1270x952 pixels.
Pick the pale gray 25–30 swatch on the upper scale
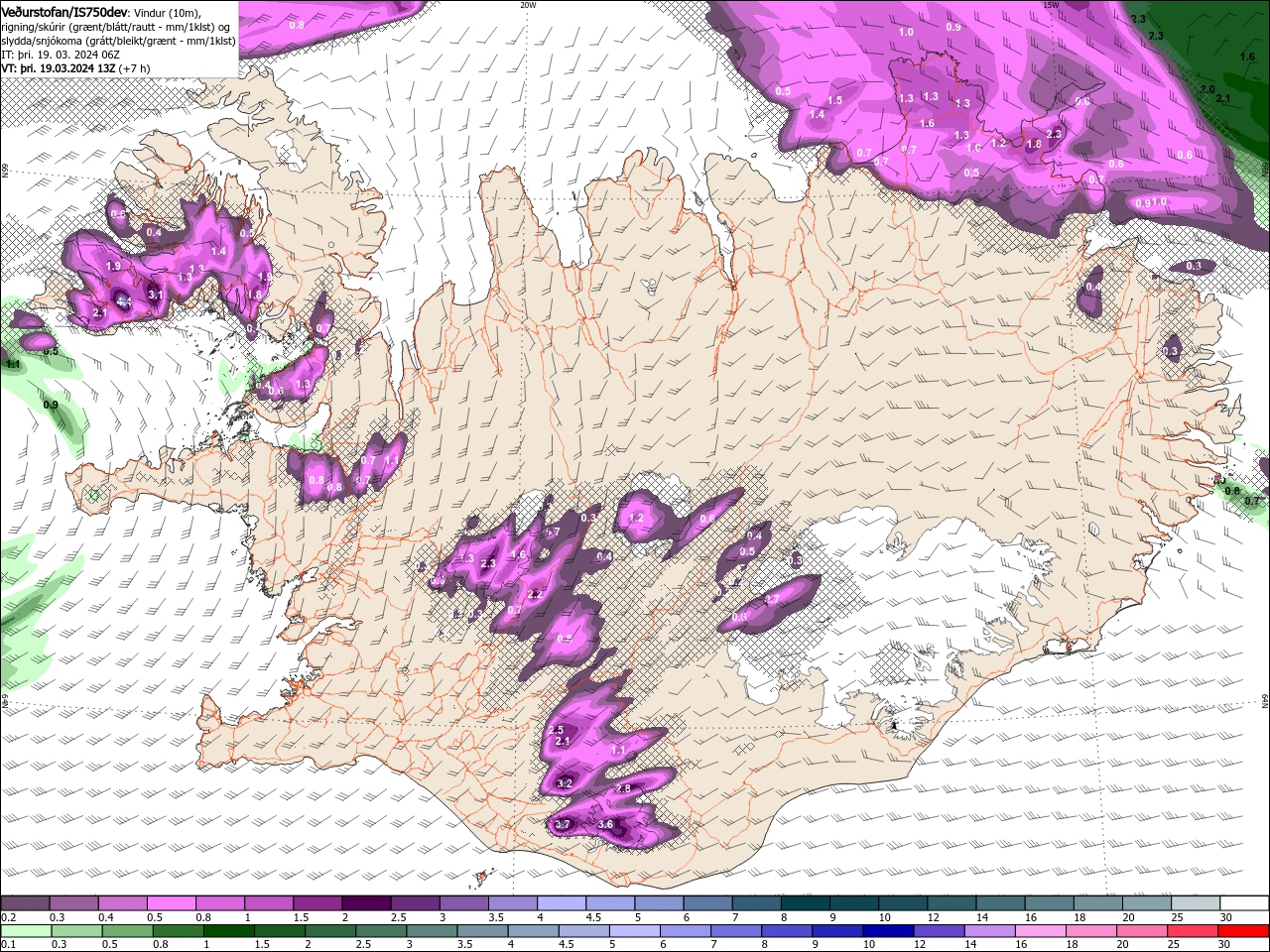pyautogui.click(x=1196, y=903)
